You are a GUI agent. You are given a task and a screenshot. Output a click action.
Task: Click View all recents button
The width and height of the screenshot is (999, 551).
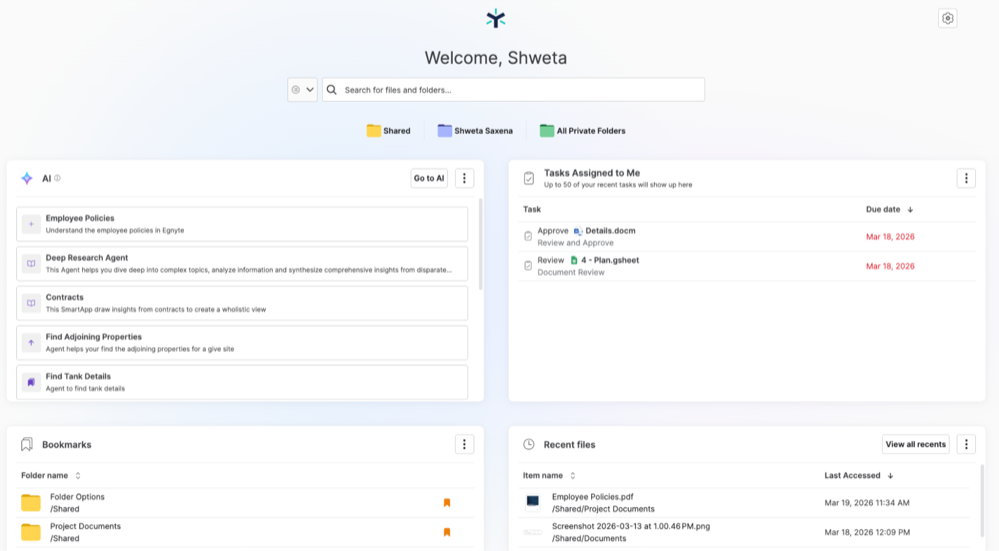(x=915, y=444)
